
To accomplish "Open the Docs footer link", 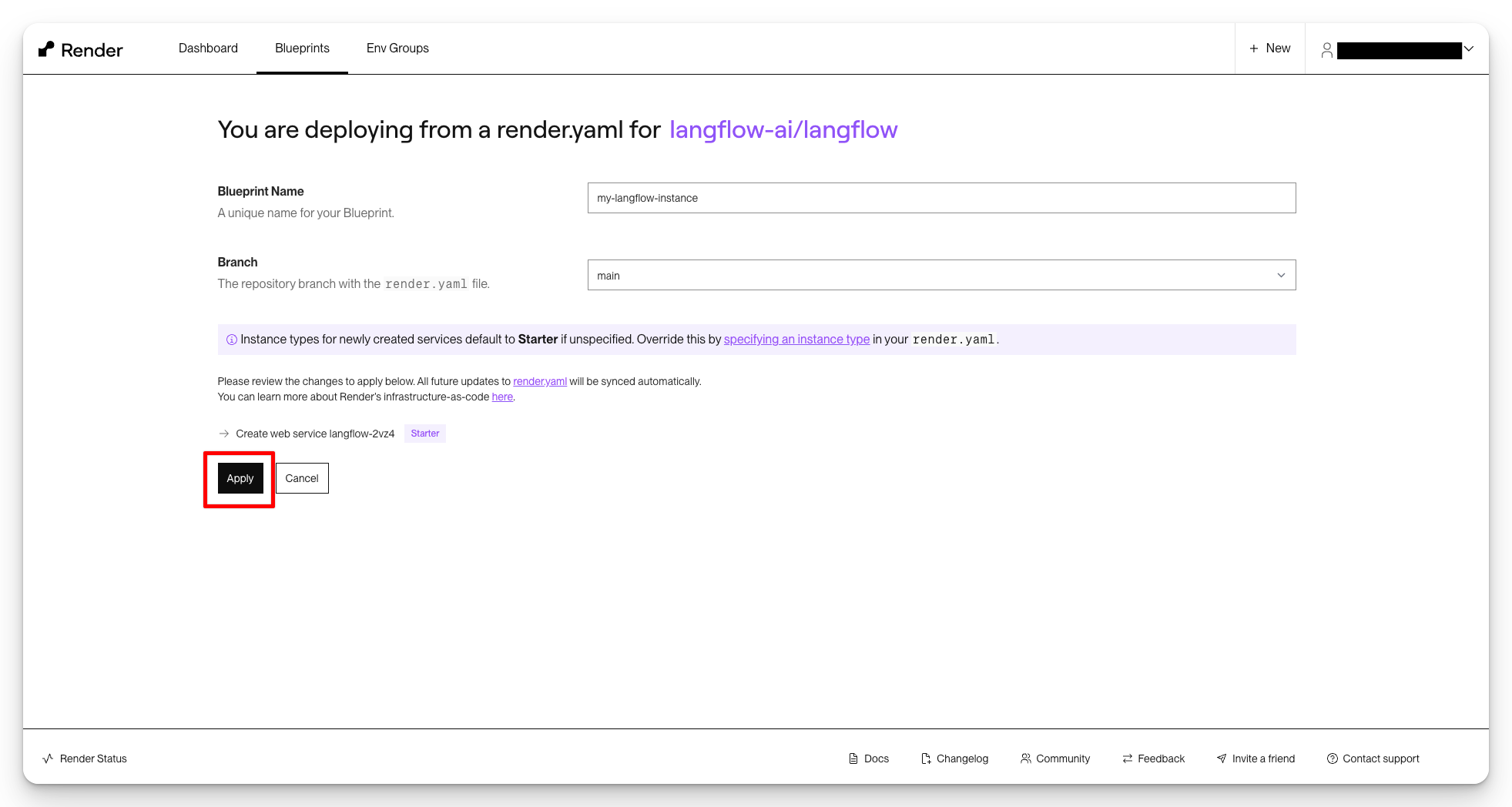I will (x=869, y=758).
